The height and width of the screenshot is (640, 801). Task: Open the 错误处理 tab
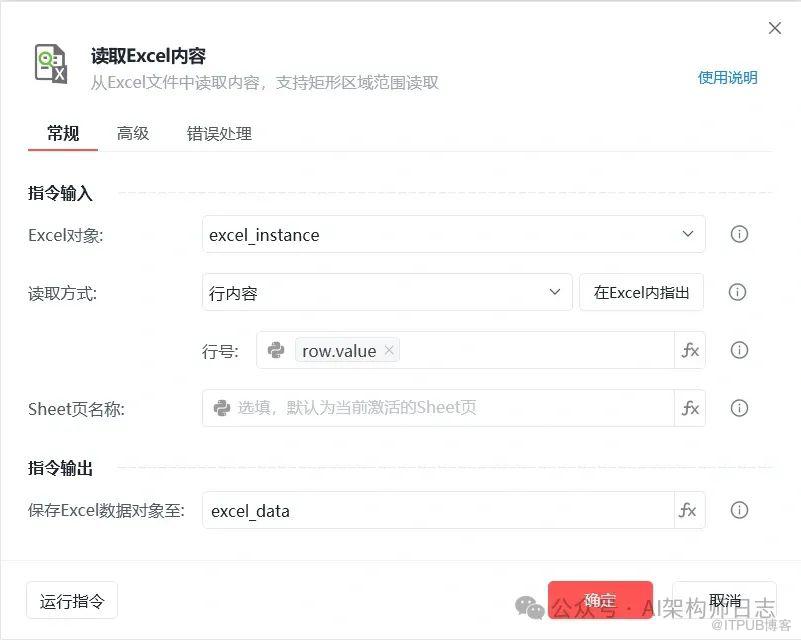click(x=219, y=134)
